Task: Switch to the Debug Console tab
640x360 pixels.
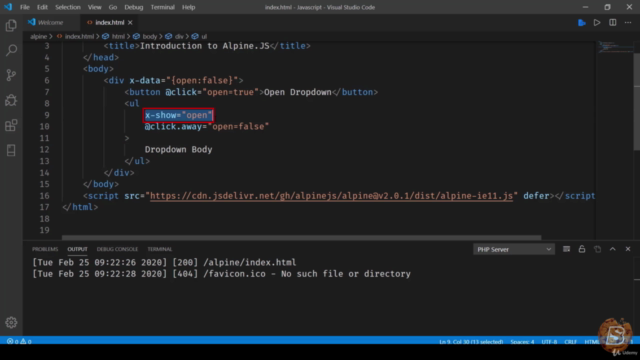Action: (x=117, y=249)
